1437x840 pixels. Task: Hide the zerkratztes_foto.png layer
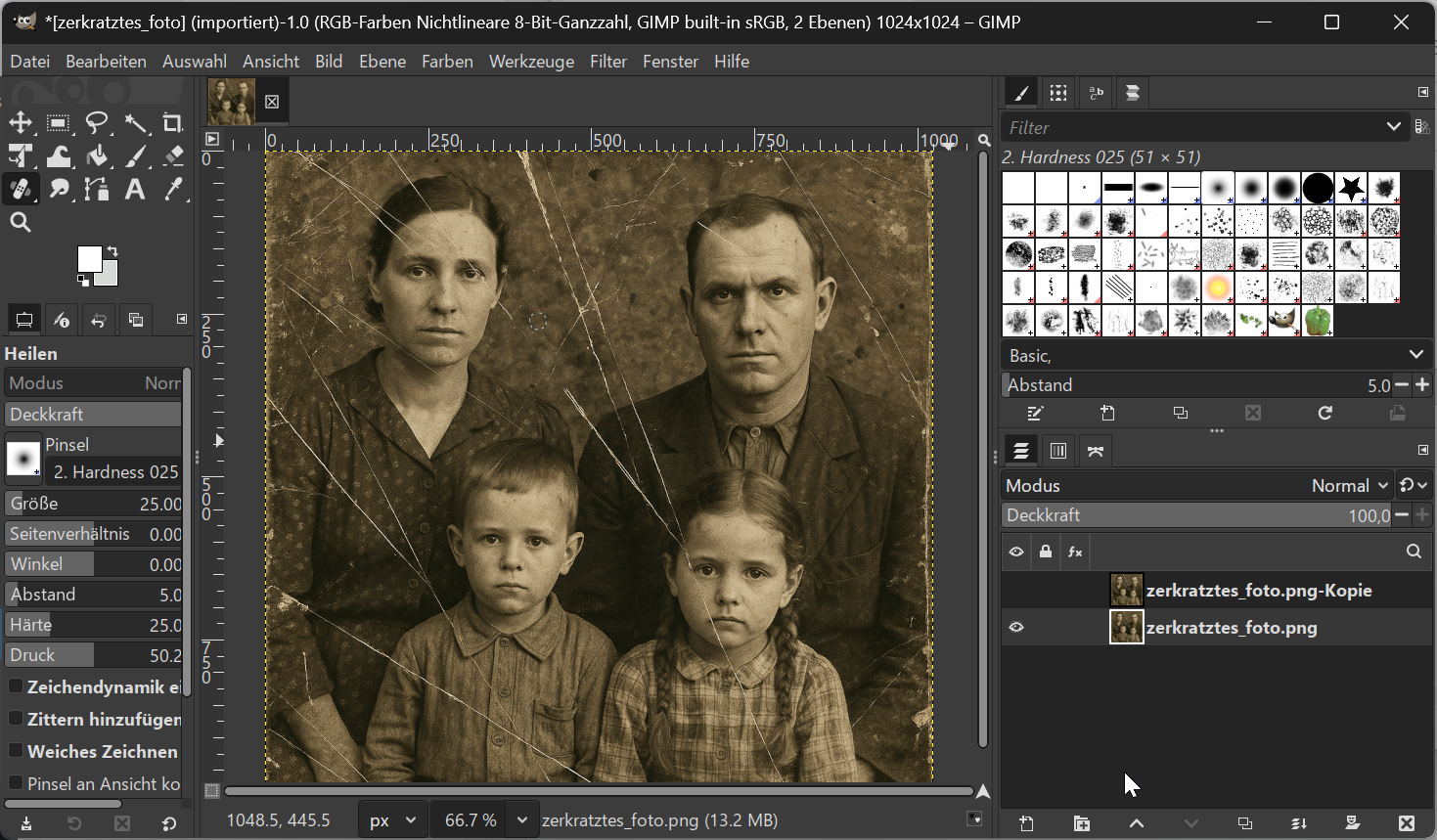click(x=1016, y=628)
